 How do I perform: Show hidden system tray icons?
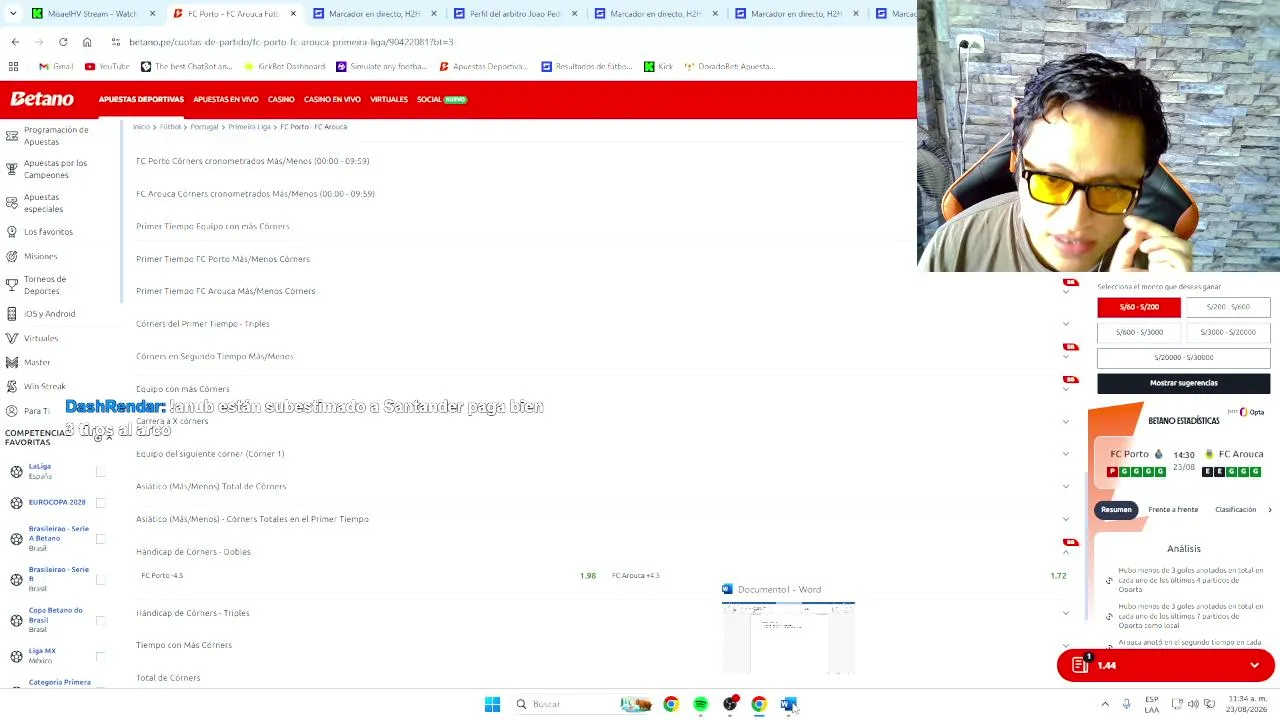tap(1105, 704)
